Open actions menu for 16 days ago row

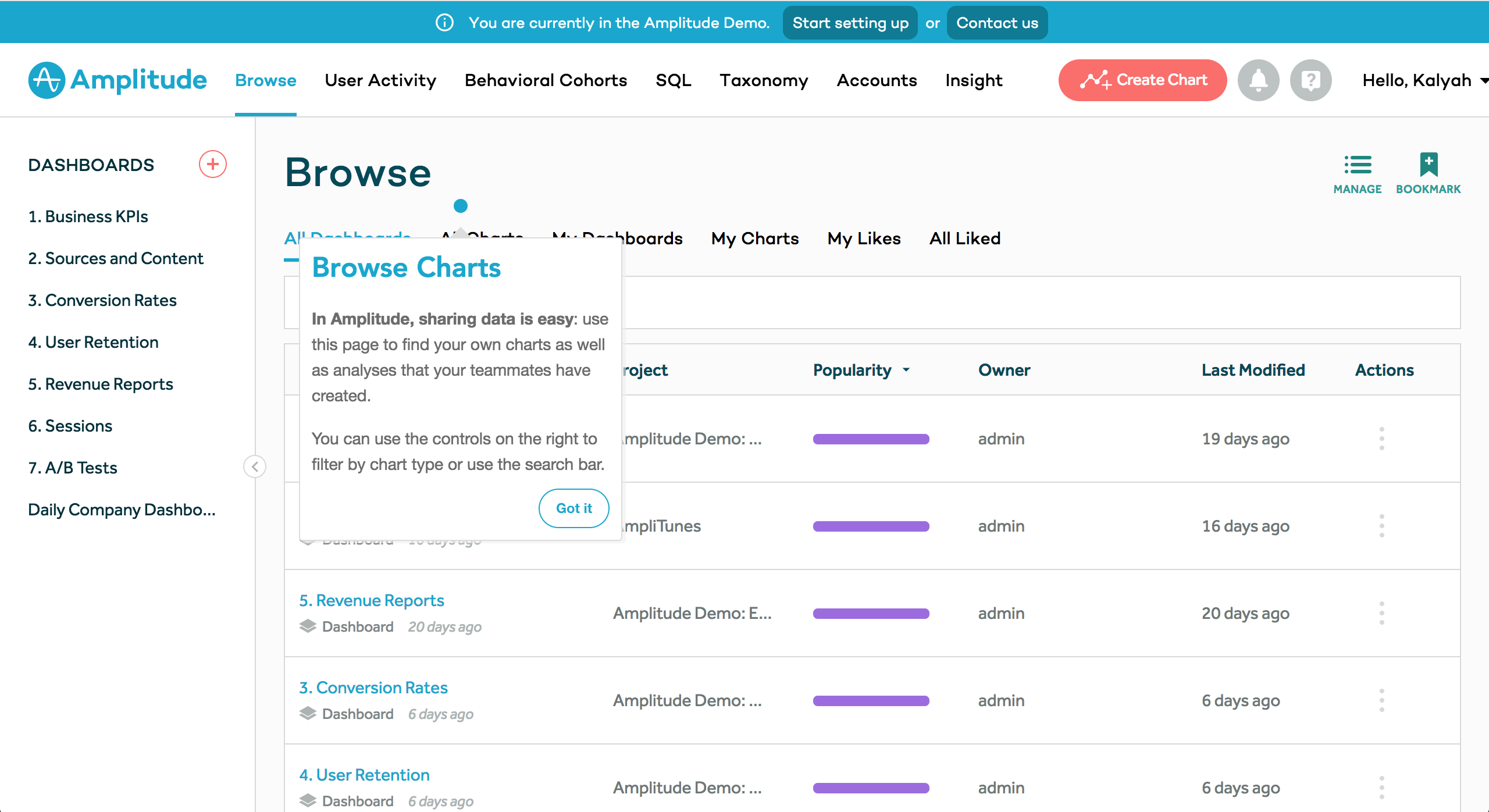(x=1382, y=526)
